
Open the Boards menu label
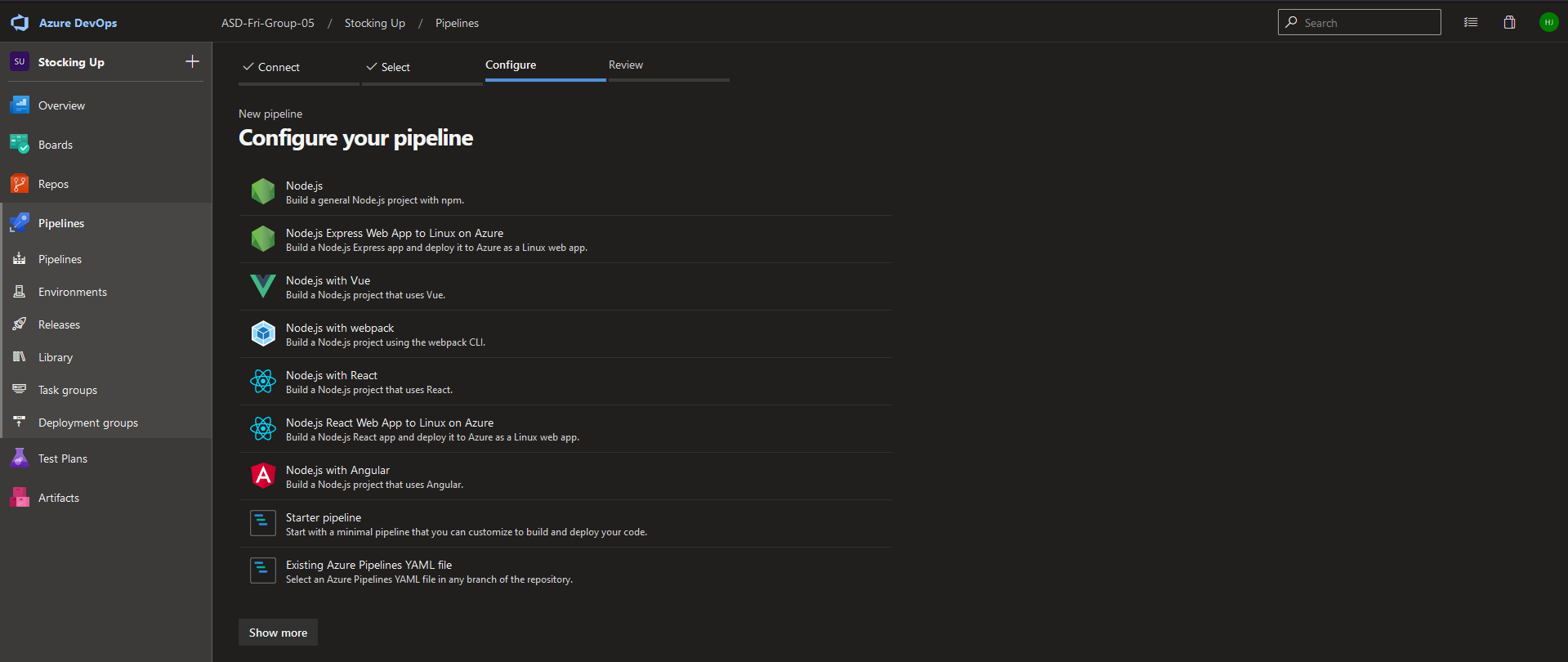56,145
